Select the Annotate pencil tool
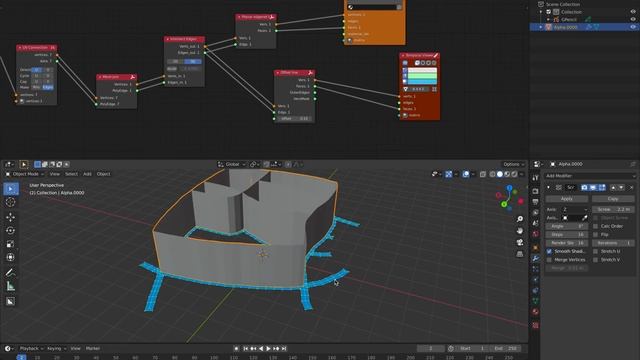The width and height of the screenshot is (640, 360). tap(11, 273)
